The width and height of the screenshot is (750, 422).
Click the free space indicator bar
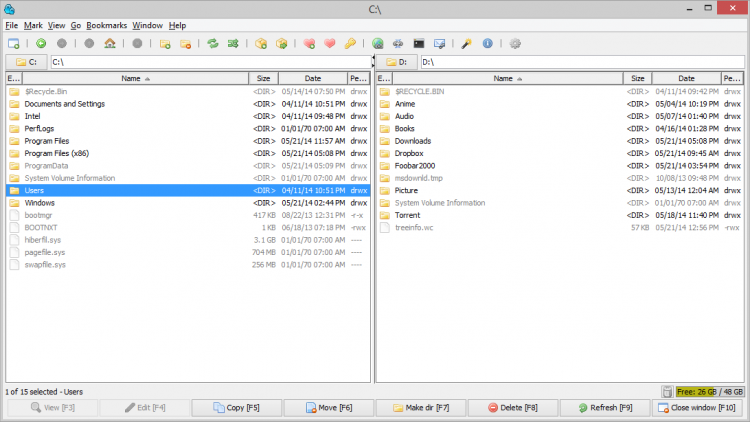point(710,392)
